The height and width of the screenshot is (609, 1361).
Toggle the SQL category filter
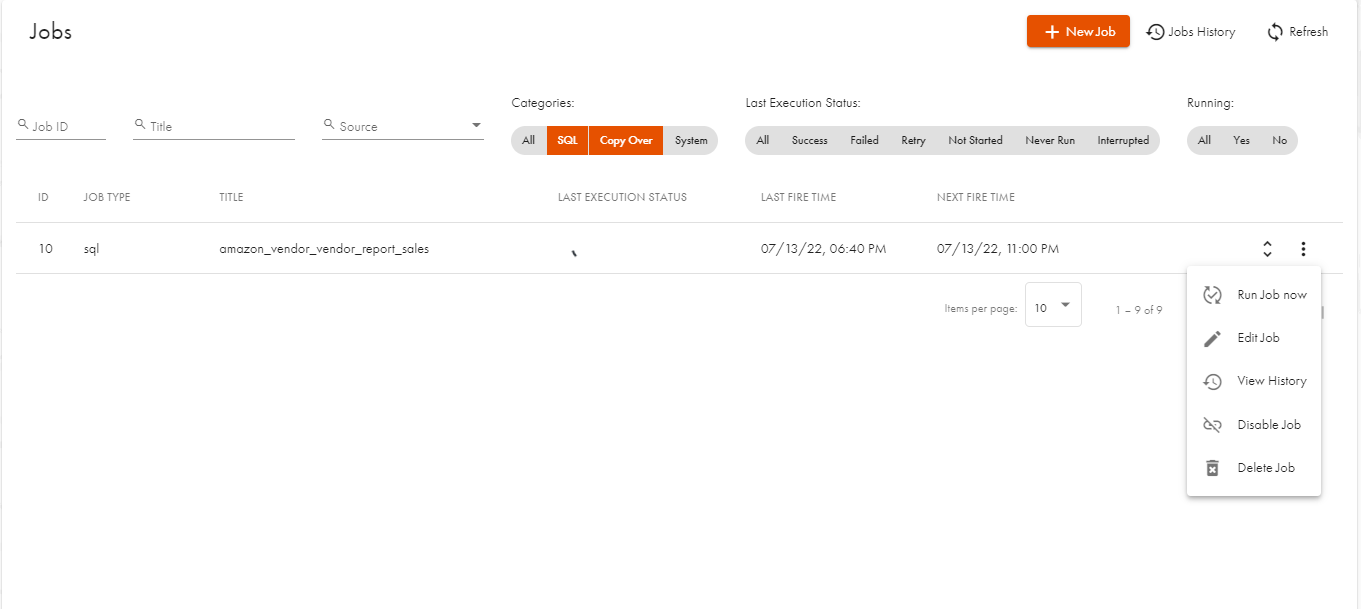[x=567, y=141]
